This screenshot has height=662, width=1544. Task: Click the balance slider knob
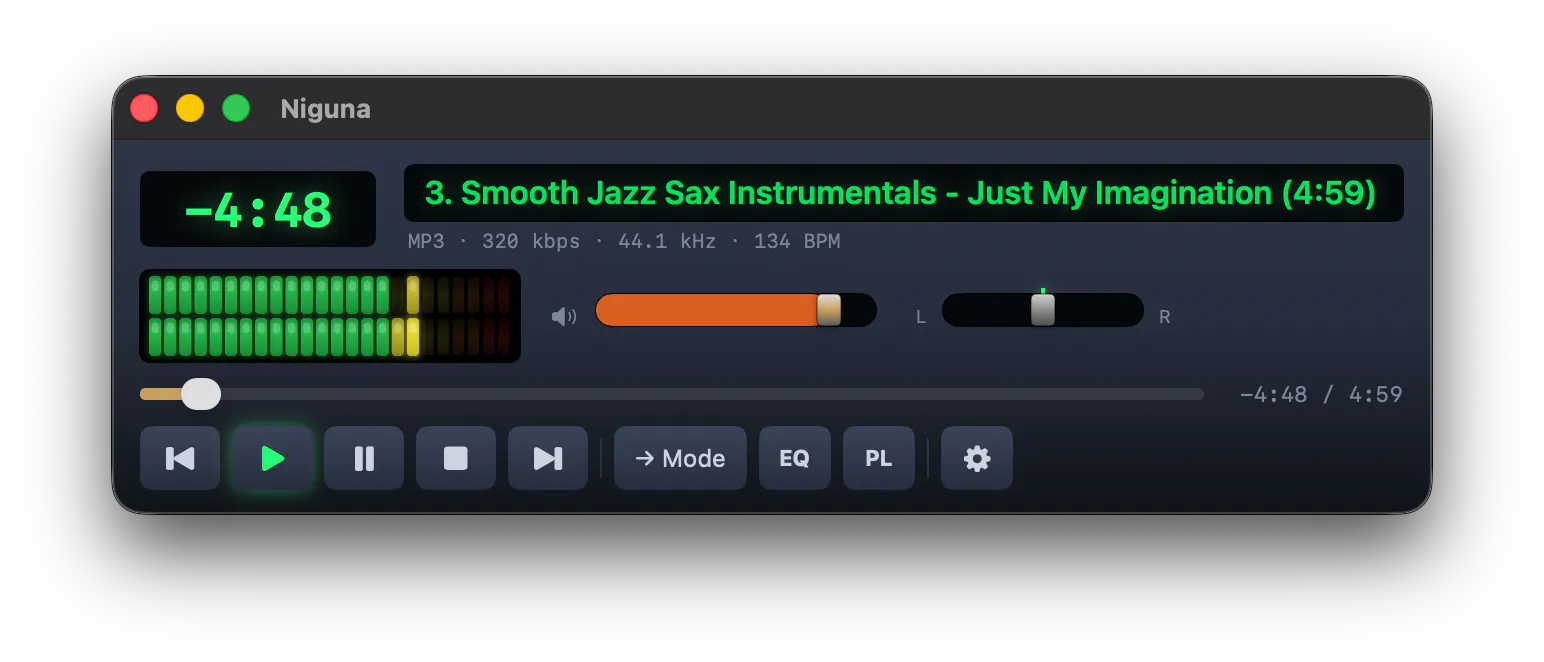click(1043, 310)
